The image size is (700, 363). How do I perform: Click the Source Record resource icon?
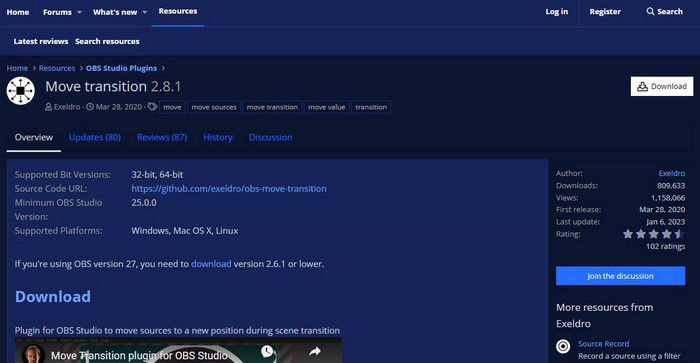[x=563, y=346]
